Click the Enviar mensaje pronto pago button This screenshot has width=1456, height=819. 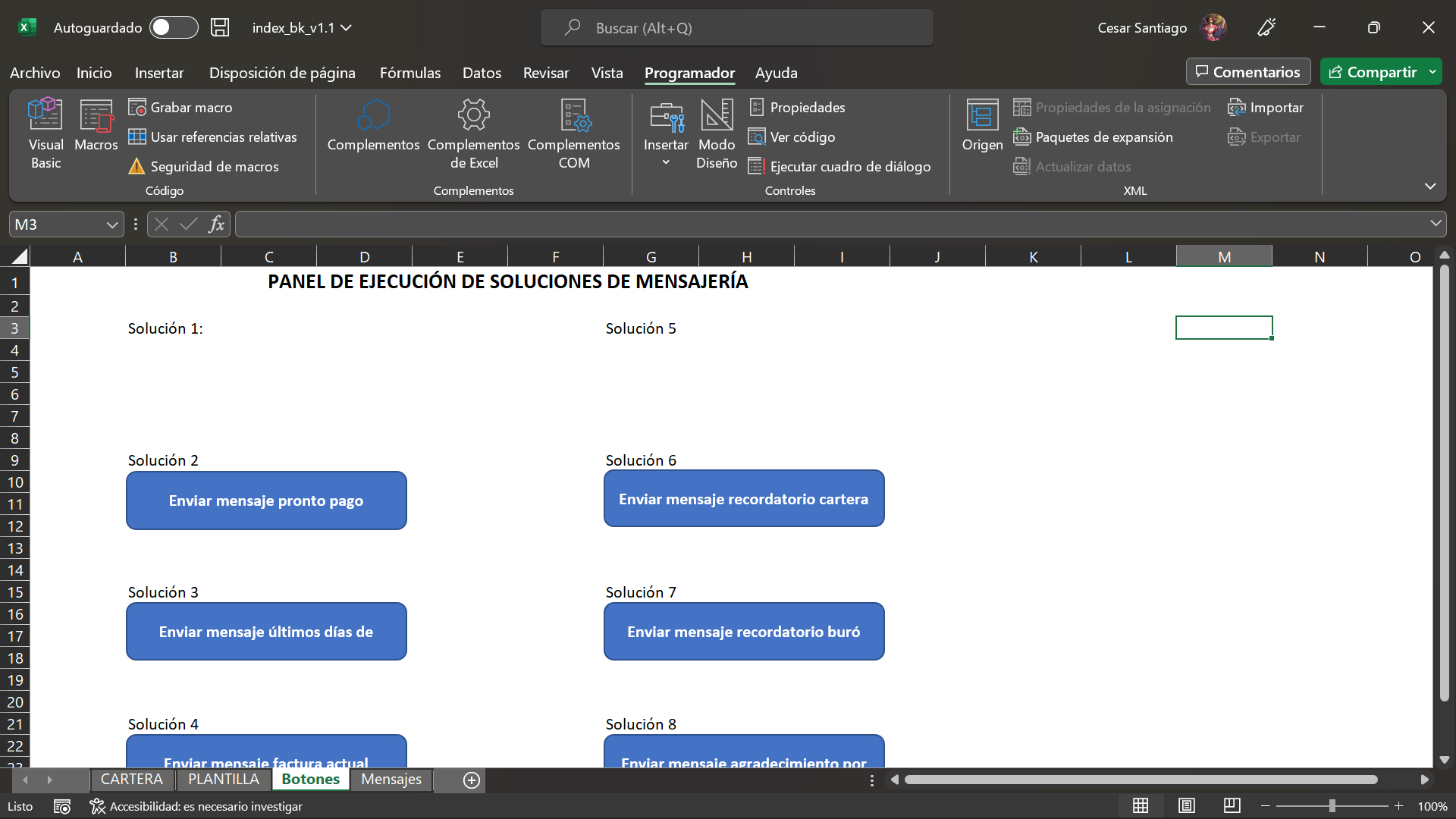pyautogui.click(x=266, y=500)
